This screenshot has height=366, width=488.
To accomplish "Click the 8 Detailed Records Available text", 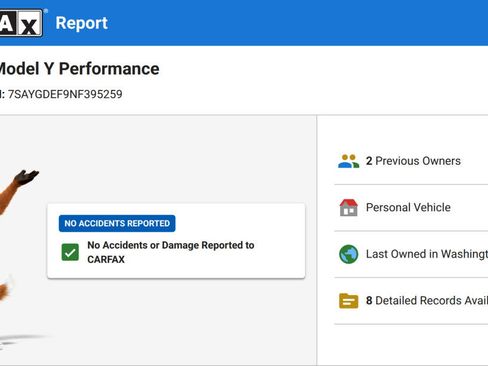I will [x=427, y=301].
